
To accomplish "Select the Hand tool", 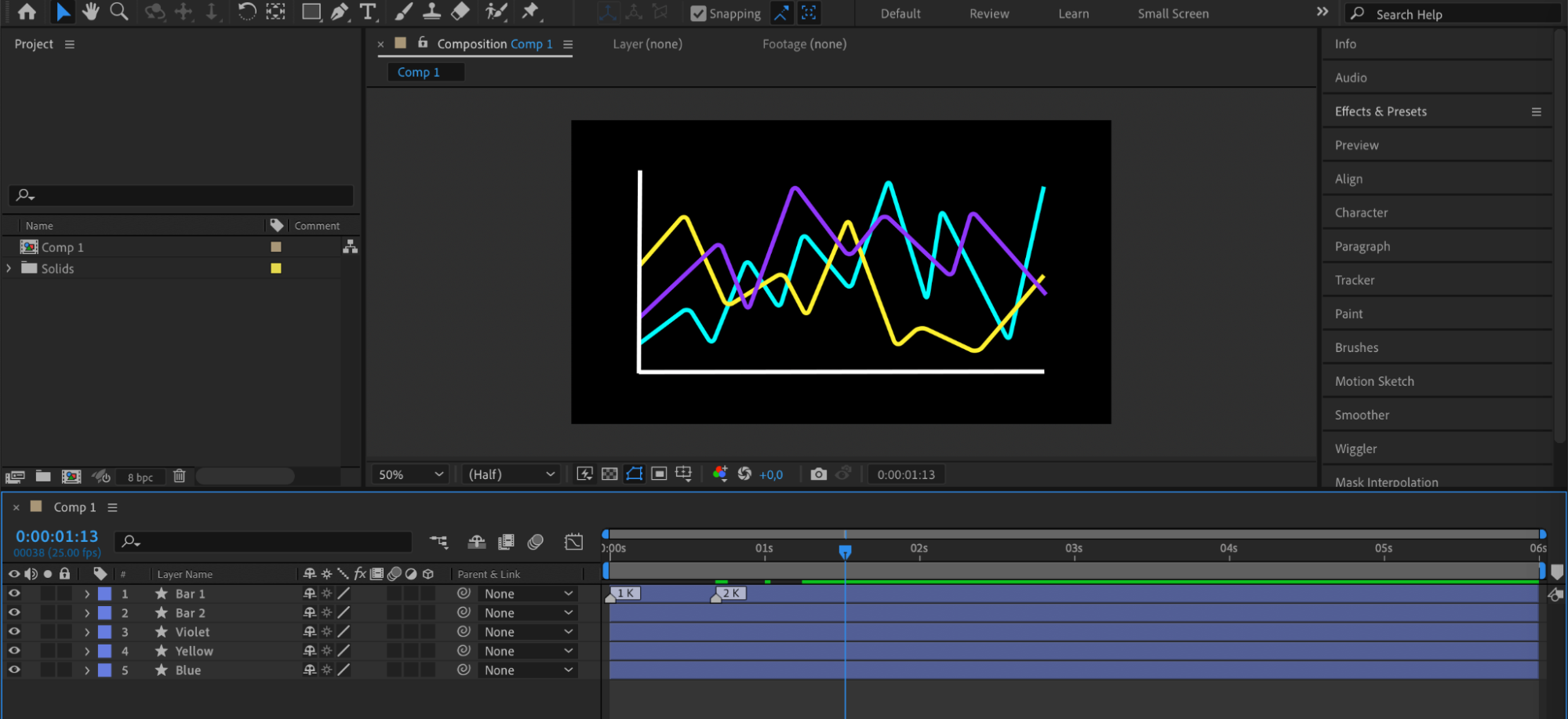I will pyautogui.click(x=91, y=12).
